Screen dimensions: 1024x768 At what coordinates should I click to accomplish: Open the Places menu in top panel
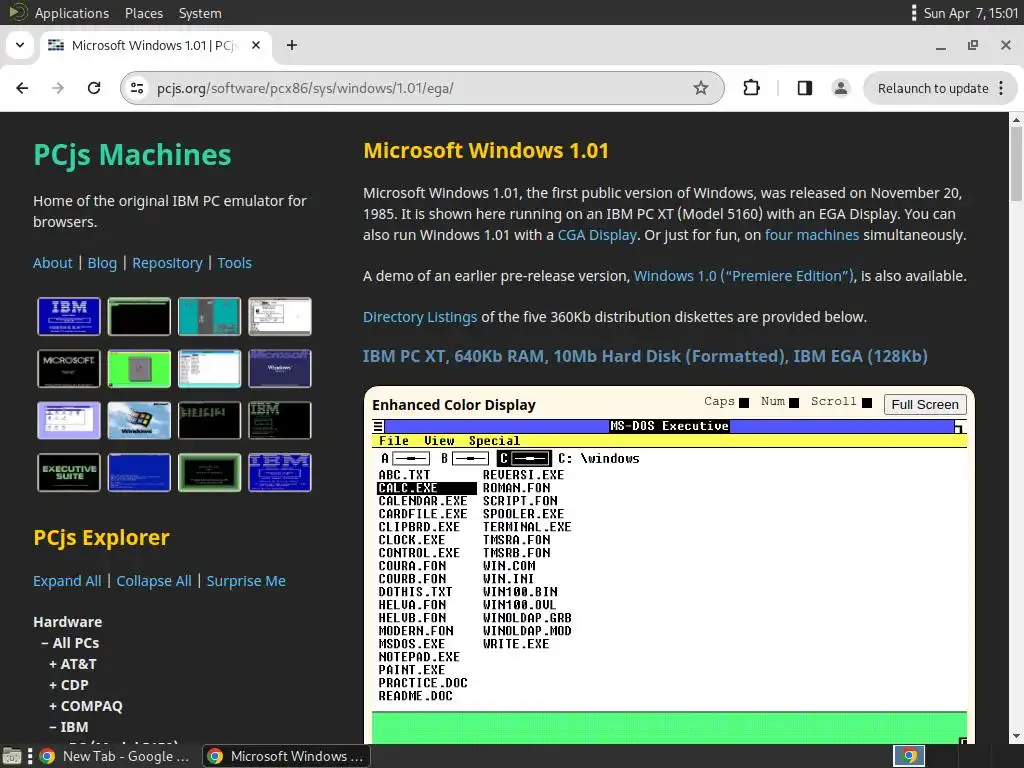click(x=144, y=13)
